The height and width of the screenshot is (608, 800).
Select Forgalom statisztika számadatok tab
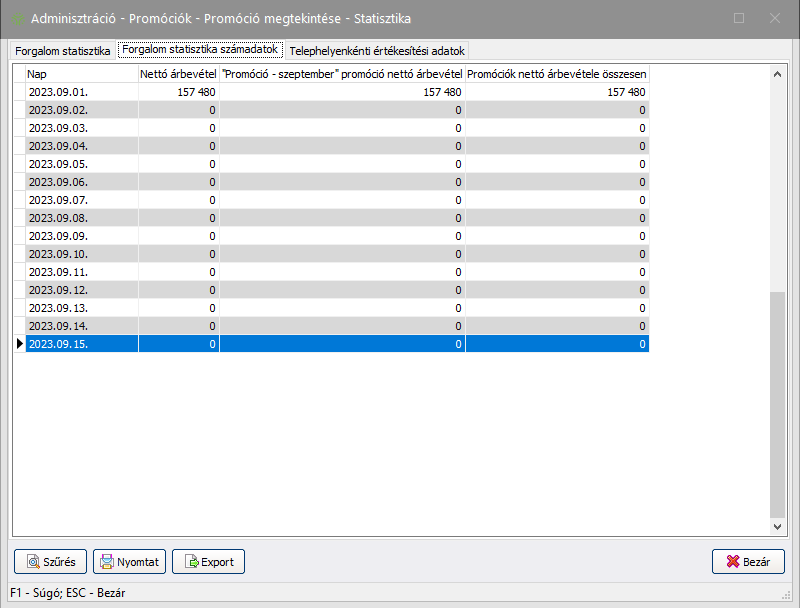(200, 49)
